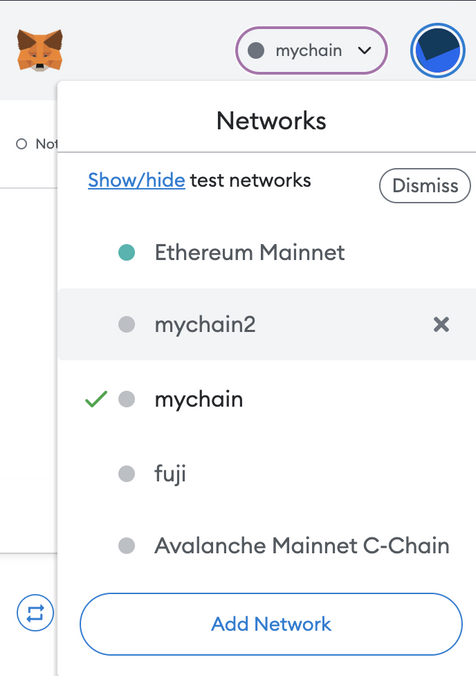Choose Avalanche Mainnet C-Chain network

267,546
